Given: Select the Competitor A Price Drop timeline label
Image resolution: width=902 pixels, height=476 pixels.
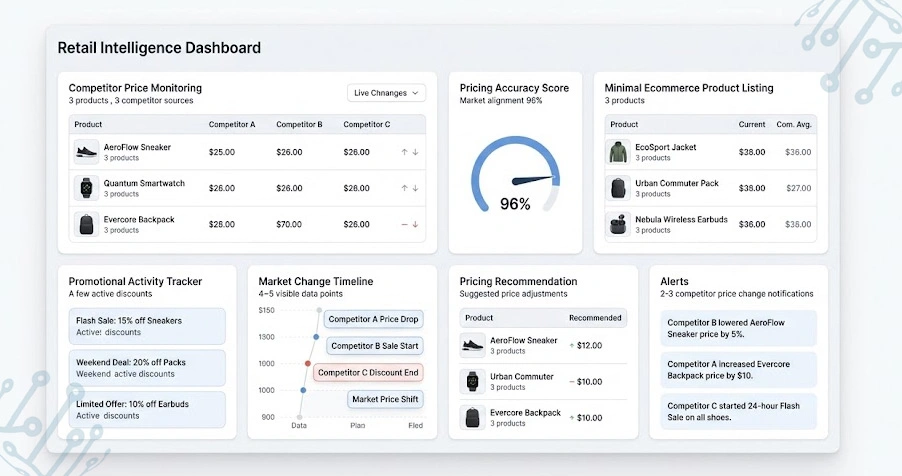Looking at the screenshot, I should 373,319.
